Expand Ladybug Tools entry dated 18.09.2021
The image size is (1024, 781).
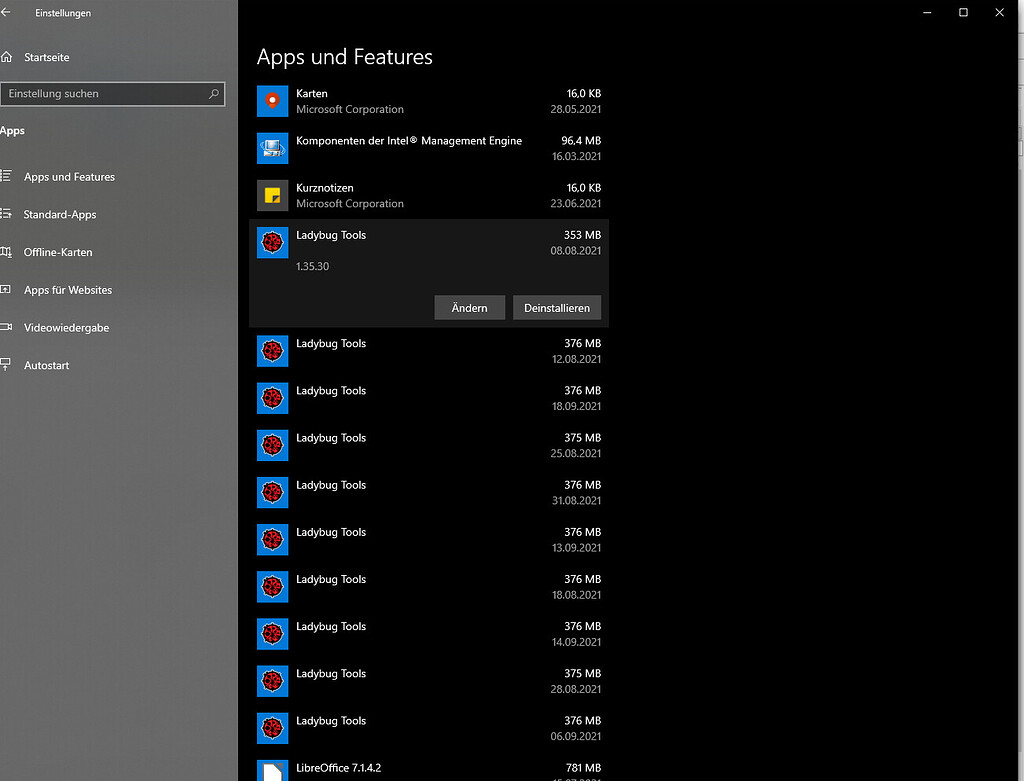click(x=430, y=398)
